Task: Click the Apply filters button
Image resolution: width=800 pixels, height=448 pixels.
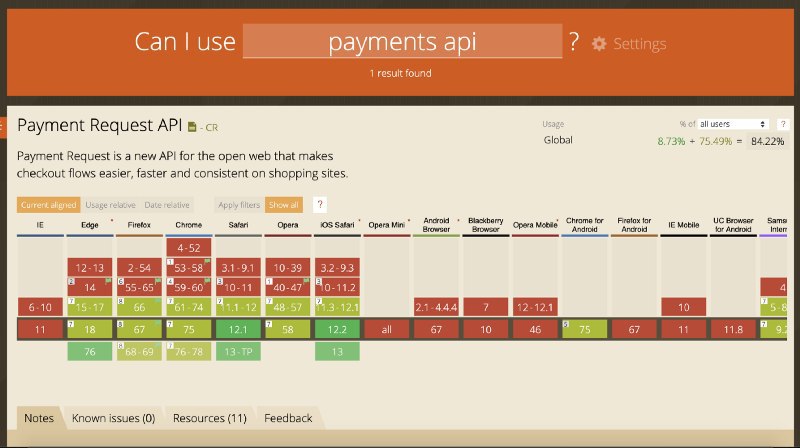Action: coord(239,205)
